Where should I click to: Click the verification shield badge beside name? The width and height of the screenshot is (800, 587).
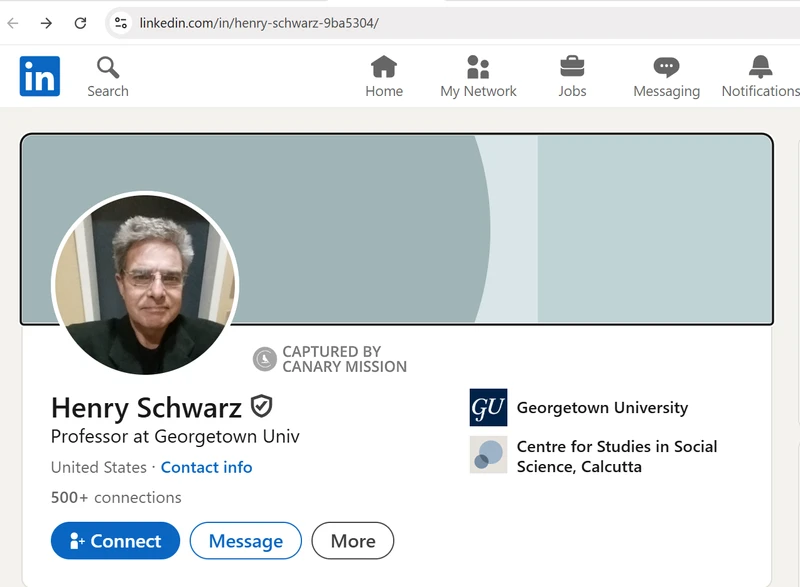pos(261,406)
